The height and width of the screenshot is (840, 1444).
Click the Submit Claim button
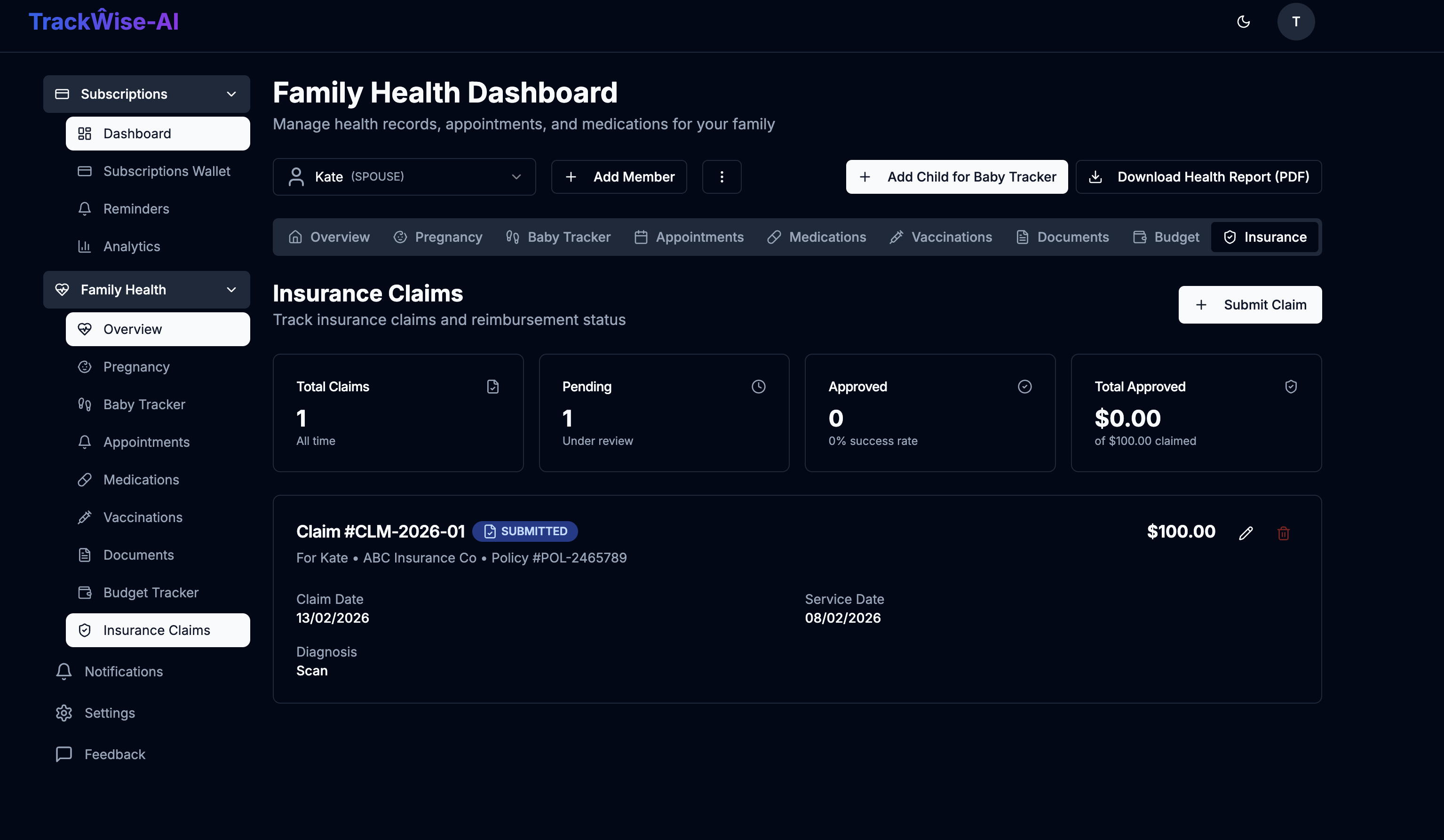pos(1250,304)
